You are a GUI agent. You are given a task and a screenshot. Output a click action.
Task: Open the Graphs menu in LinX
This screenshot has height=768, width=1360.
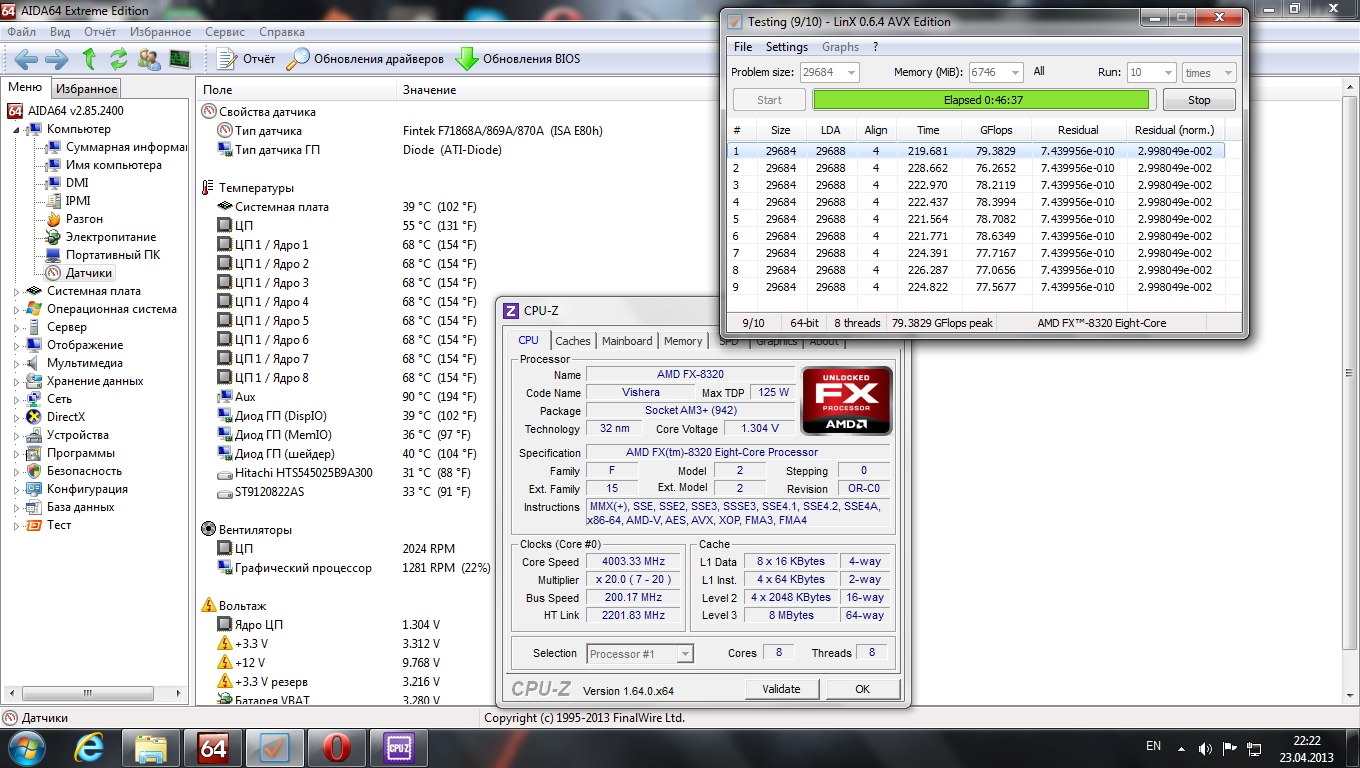840,47
